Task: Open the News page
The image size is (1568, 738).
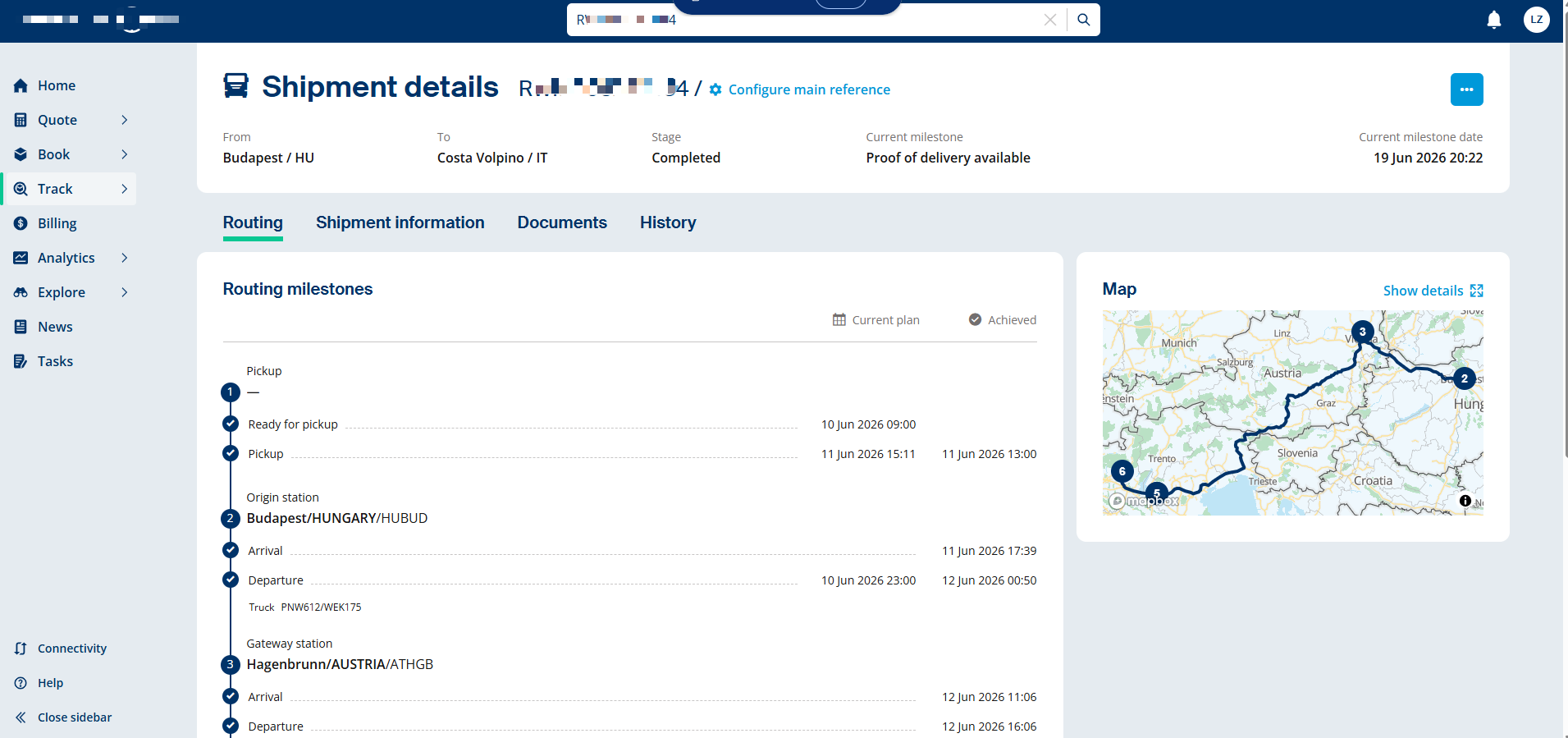Action: click(55, 327)
